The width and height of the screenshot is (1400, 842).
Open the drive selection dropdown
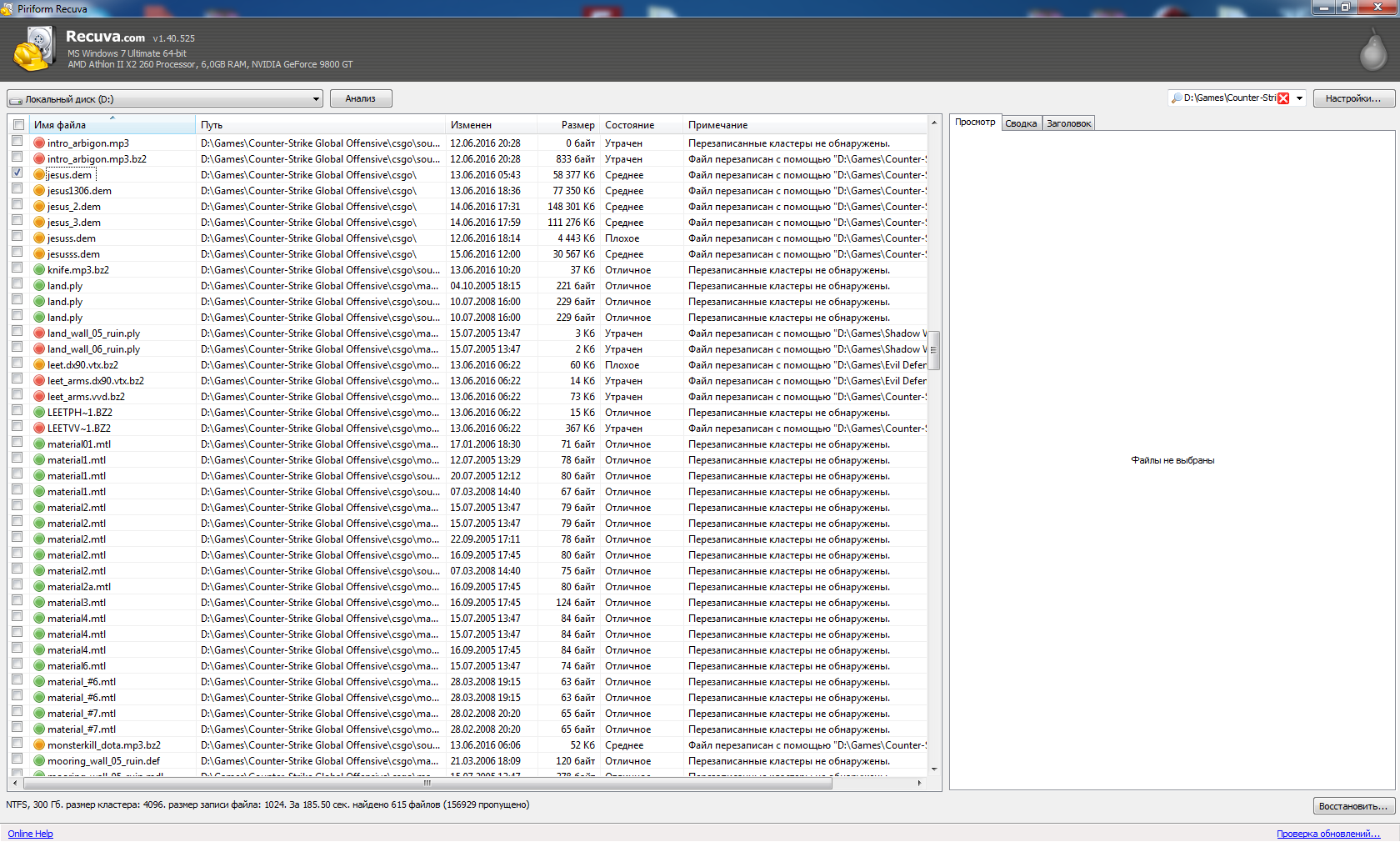[316, 99]
